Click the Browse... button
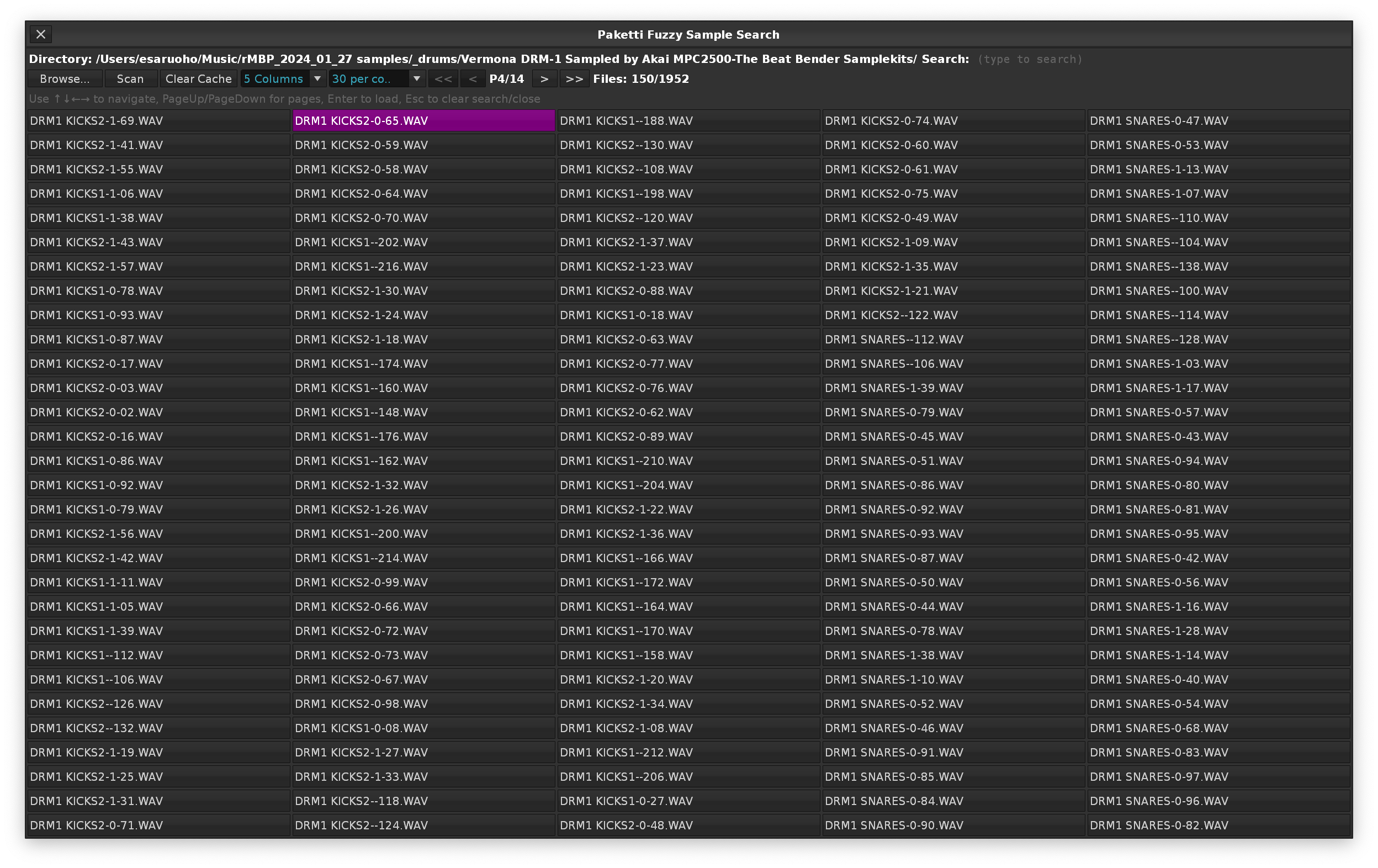The image size is (1378, 868). [x=65, y=79]
